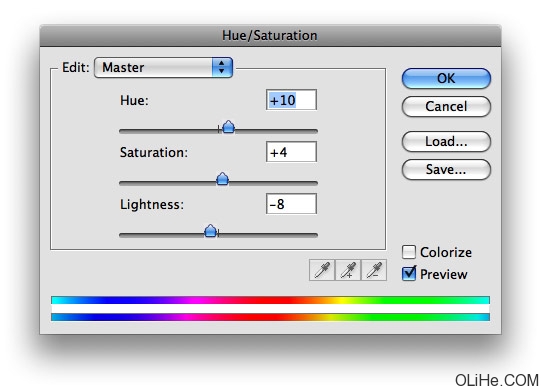This screenshot has width=541, height=389.
Task: Focus the Lightness value field
Action: pyautogui.click(x=291, y=204)
